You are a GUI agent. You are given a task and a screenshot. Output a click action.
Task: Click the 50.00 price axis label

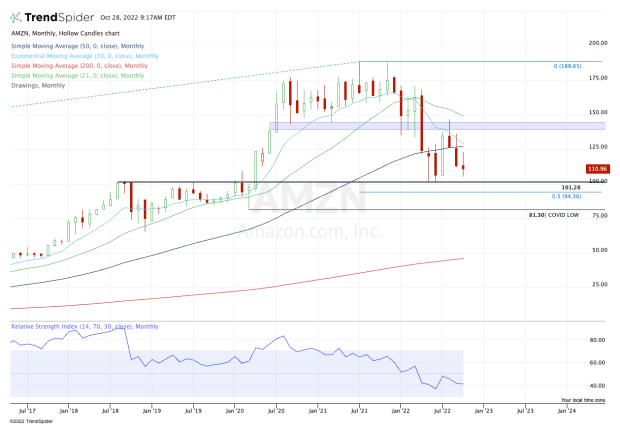[x=599, y=250]
